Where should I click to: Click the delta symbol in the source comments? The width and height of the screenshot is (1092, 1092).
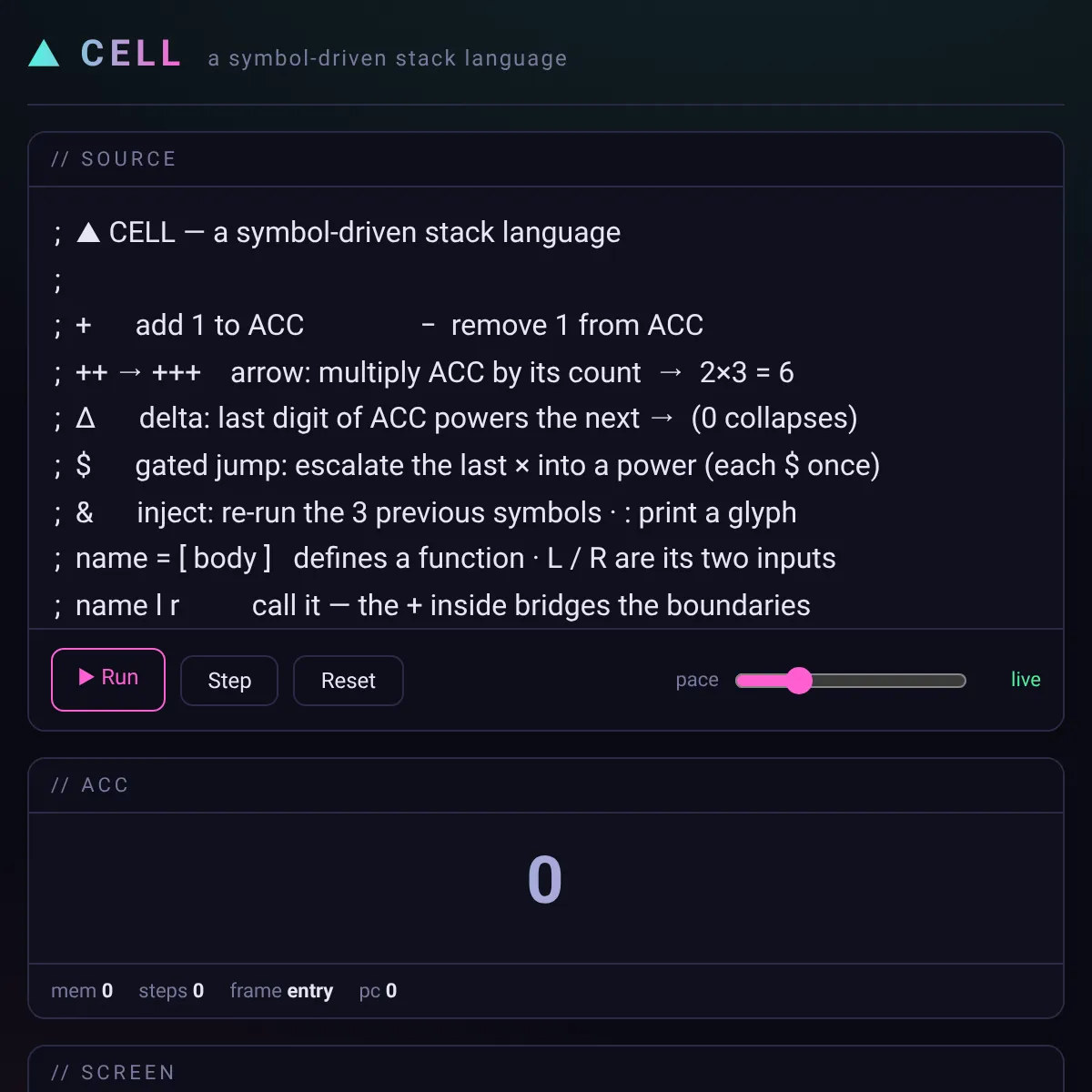click(x=86, y=419)
